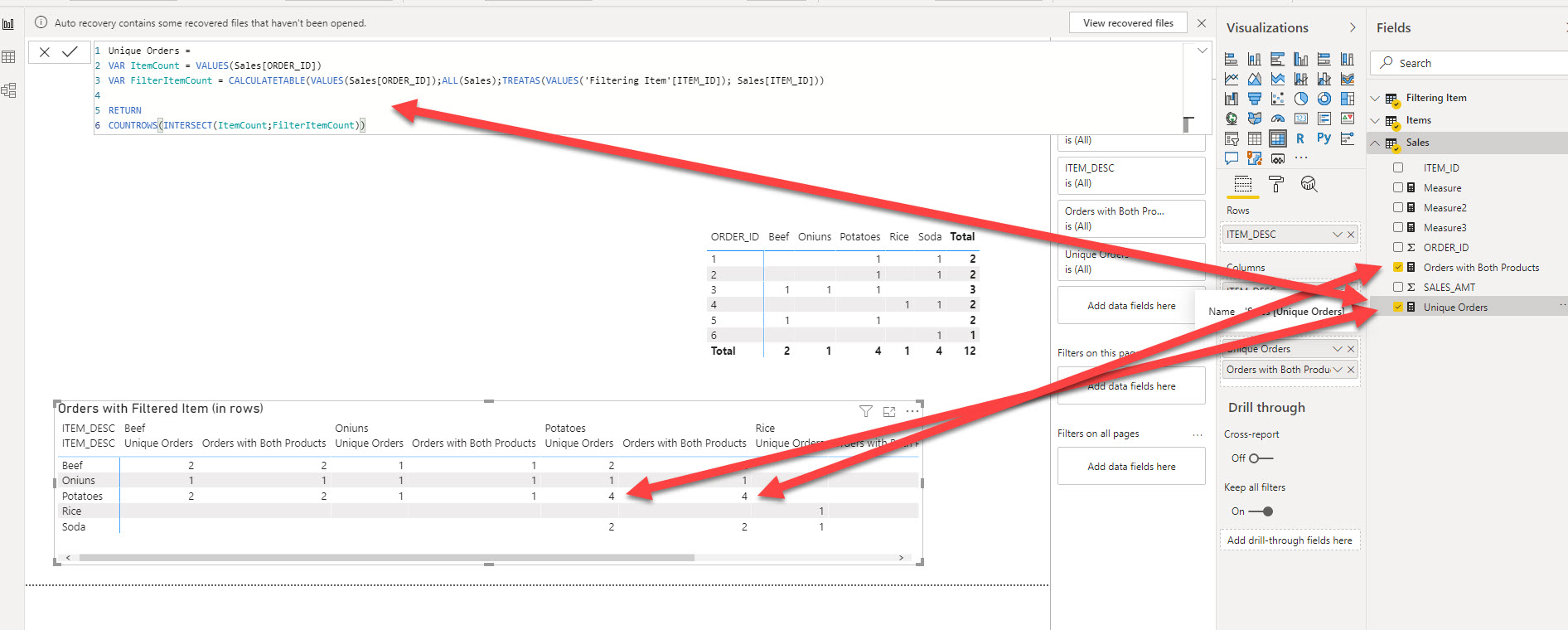Image resolution: width=1568 pixels, height=630 pixels.
Task: Cancel the formula edit with X
Action: (x=45, y=52)
